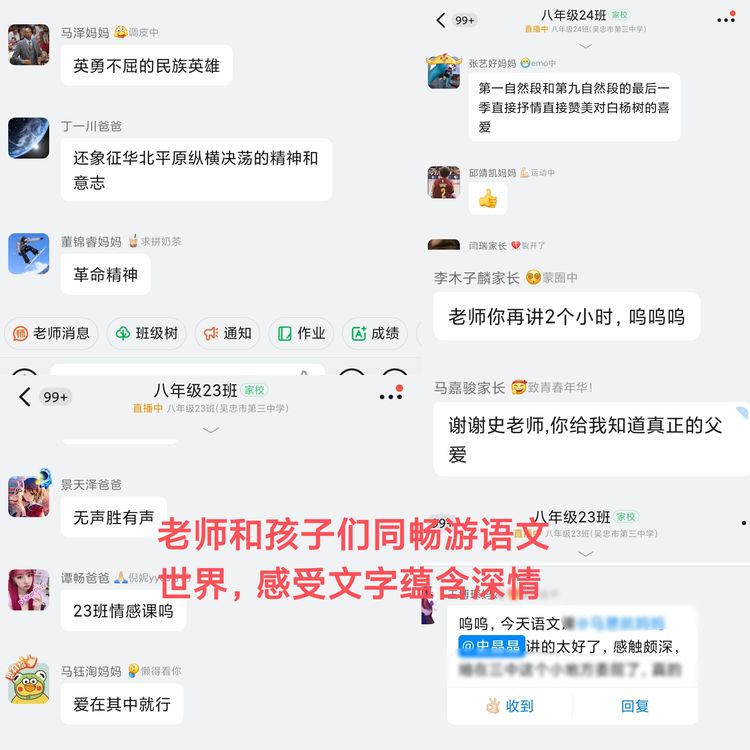Viewport: 750px width, 750px height.
Task: Tap the thumbs-up message from 邱靖凯妈妈
Action: pos(488,199)
